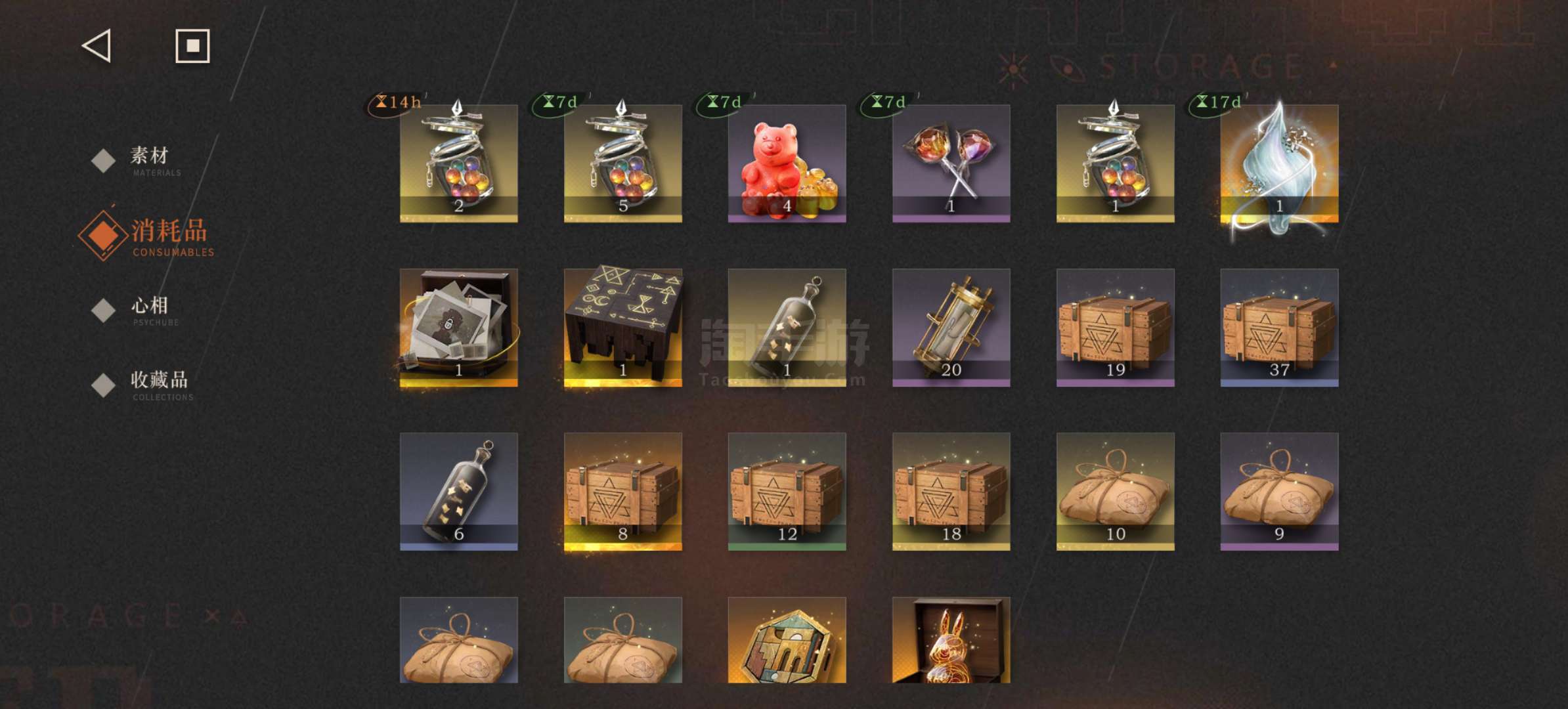The image size is (1568, 709).
Task: Choose the lollipops item
Action: tap(951, 163)
